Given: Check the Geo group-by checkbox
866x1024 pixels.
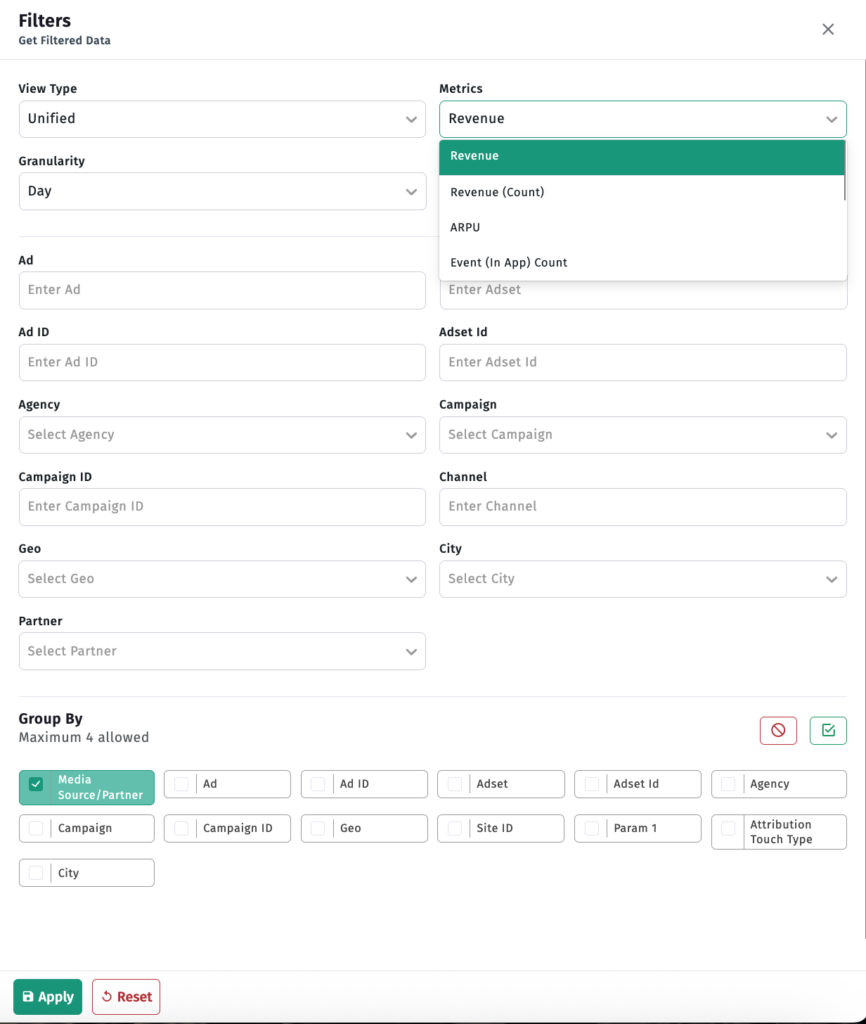Looking at the screenshot, I should 318,828.
